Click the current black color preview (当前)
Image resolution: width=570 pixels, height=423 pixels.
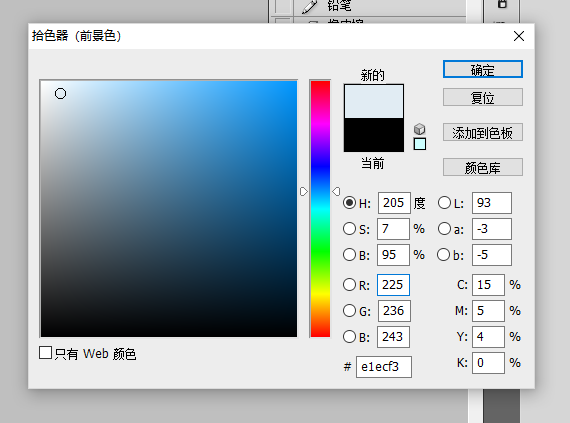point(374,135)
